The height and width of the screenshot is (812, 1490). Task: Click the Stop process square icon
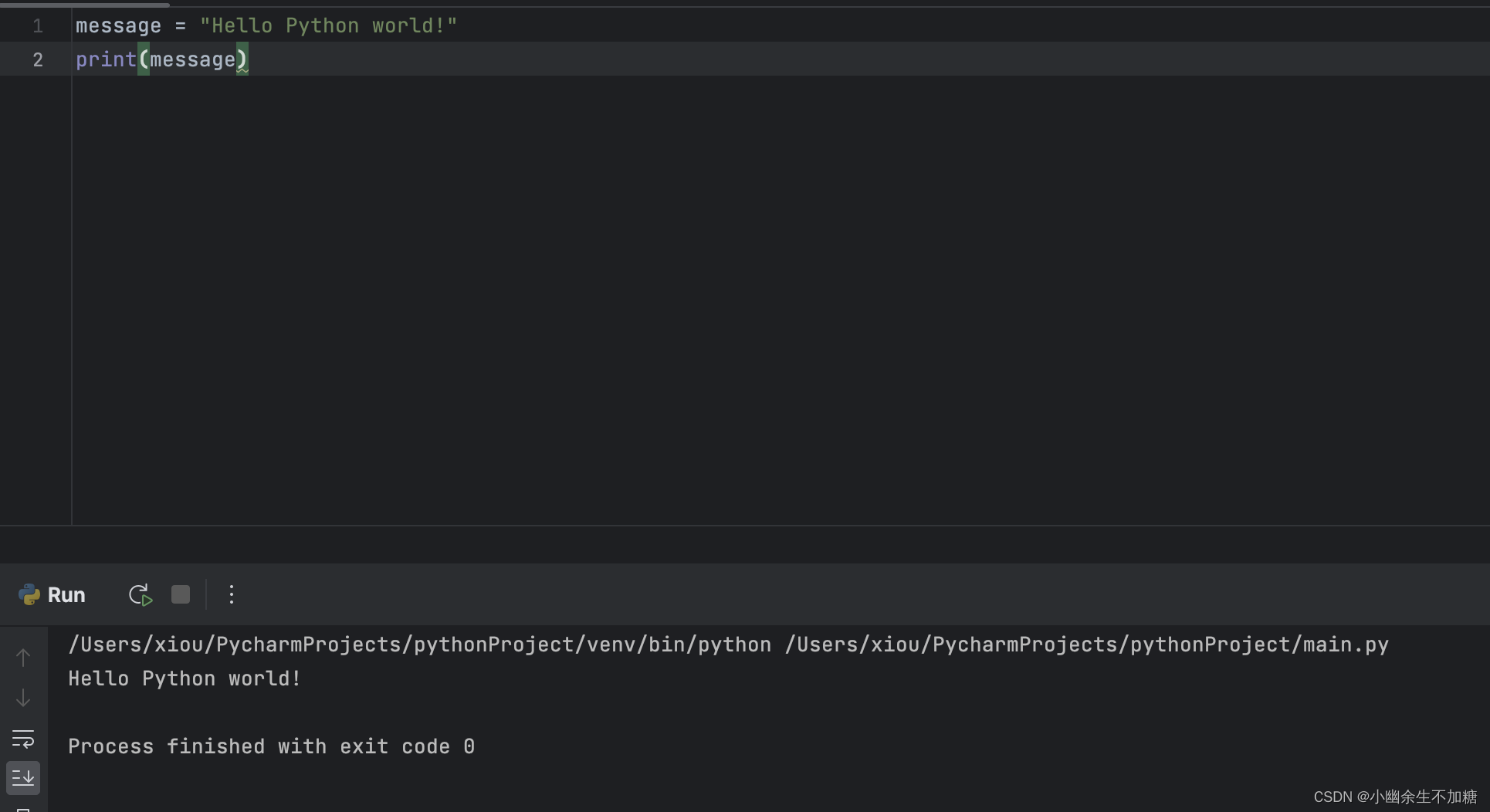tap(181, 594)
